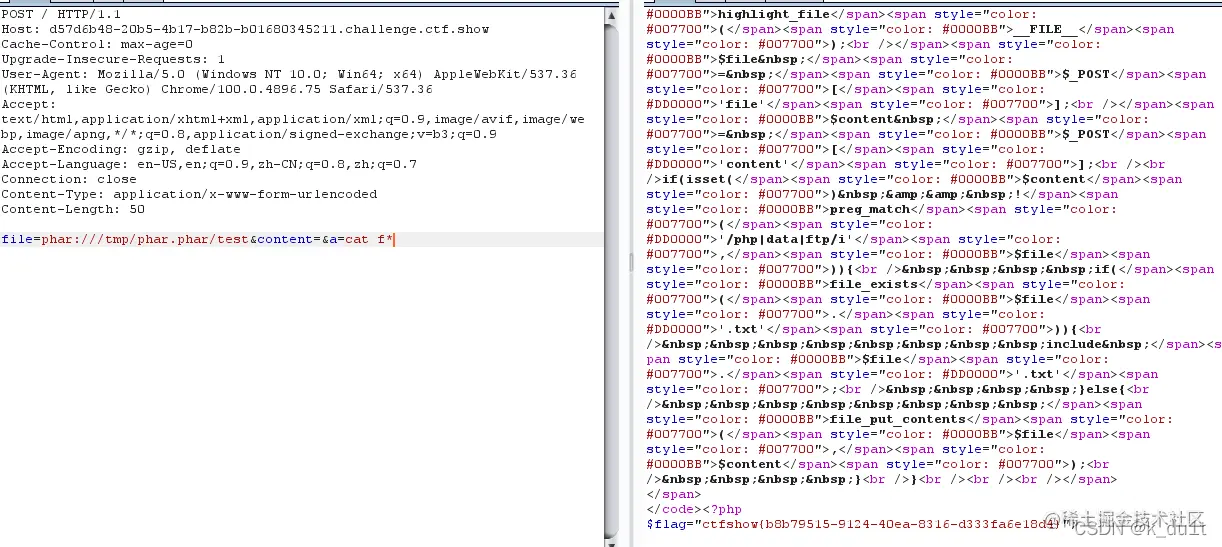1222x547 pixels.
Task: Click the line starting "bp,image/apng,*/*;q=0.8"
Action: tap(249, 134)
